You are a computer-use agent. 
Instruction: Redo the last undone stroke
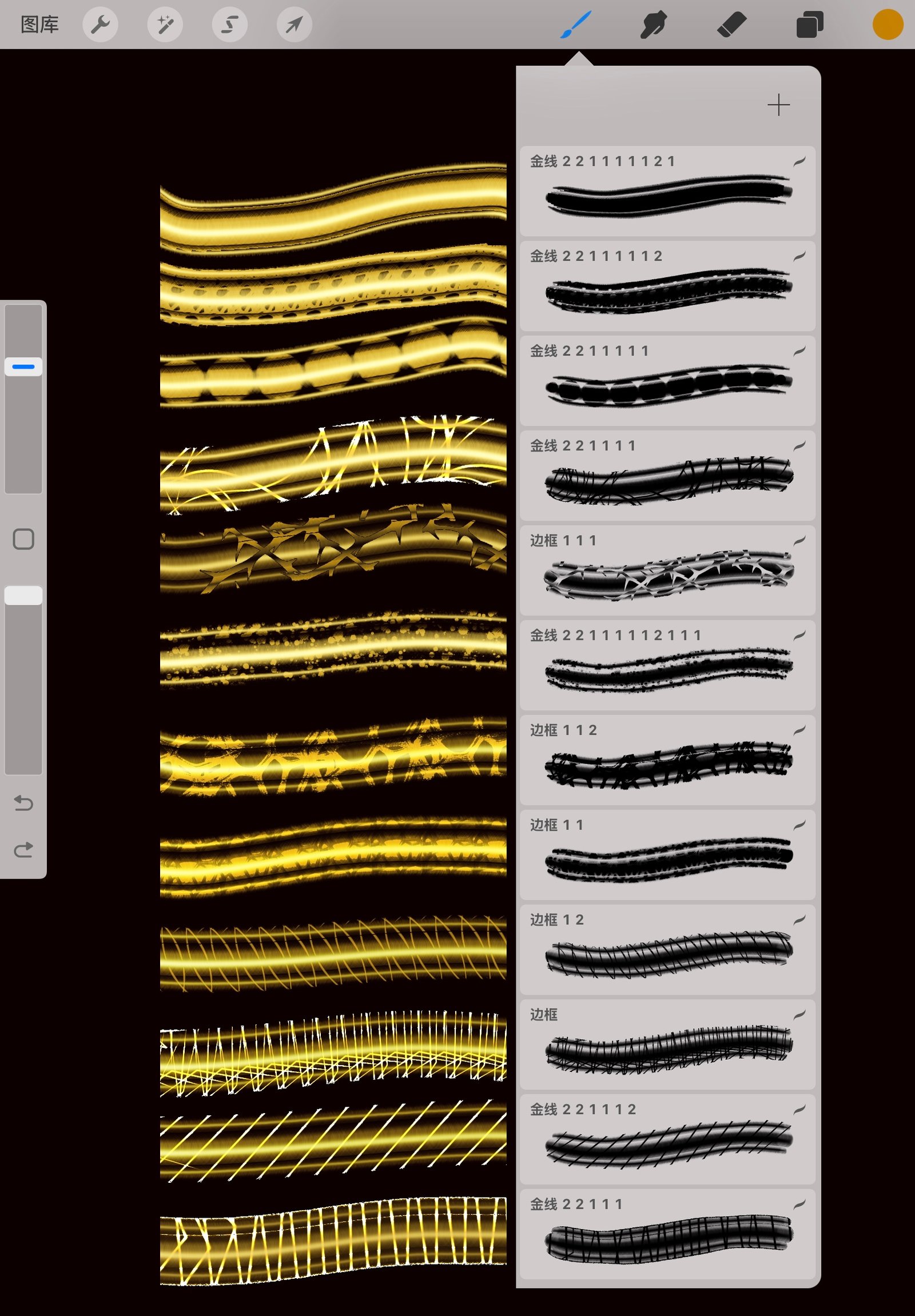(23, 850)
